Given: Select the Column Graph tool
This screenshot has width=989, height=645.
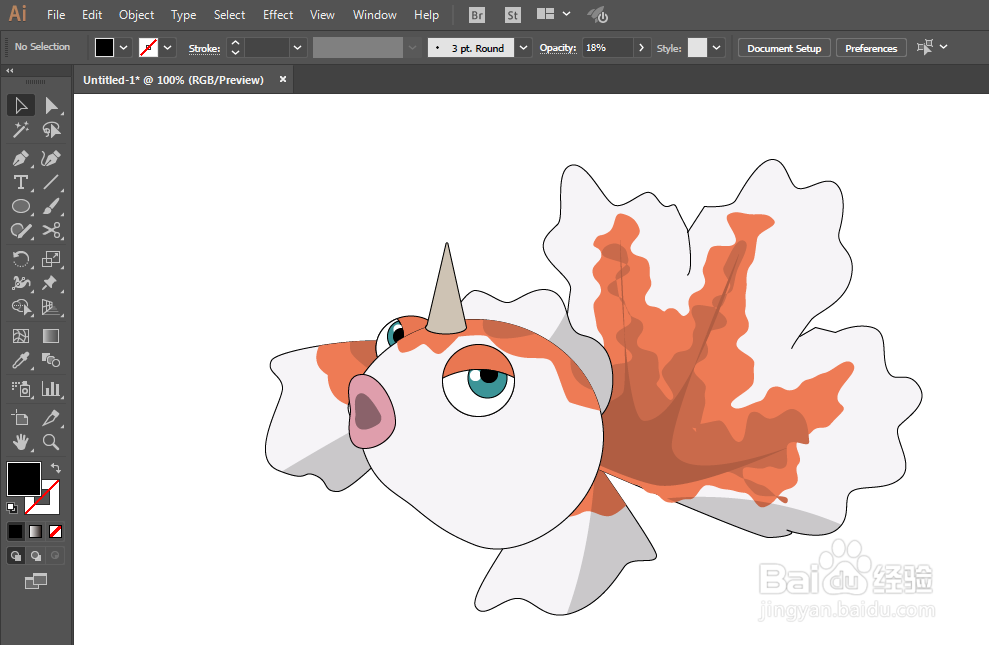Looking at the screenshot, I should (x=51, y=389).
